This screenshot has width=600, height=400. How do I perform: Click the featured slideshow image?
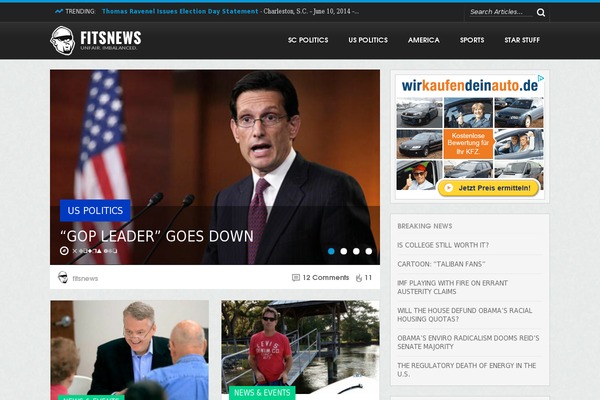(x=215, y=167)
